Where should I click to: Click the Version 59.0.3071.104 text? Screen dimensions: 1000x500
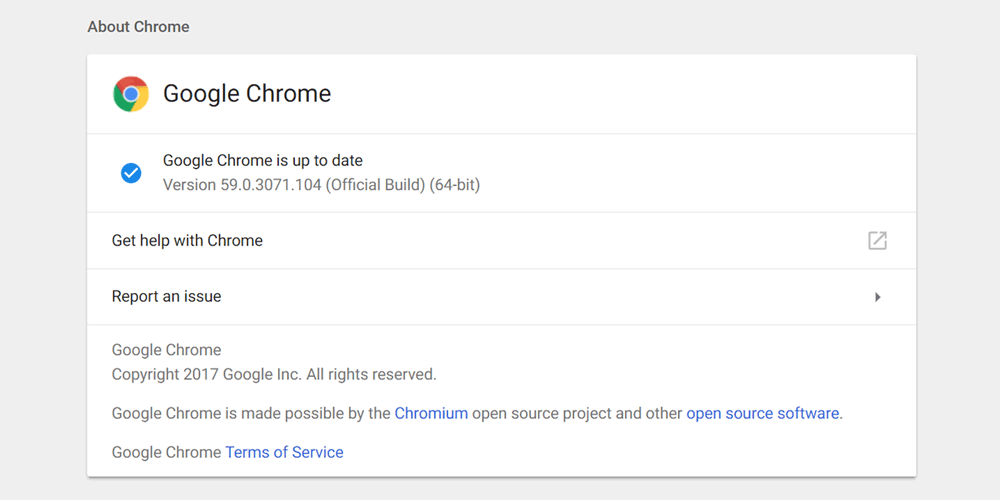point(321,185)
